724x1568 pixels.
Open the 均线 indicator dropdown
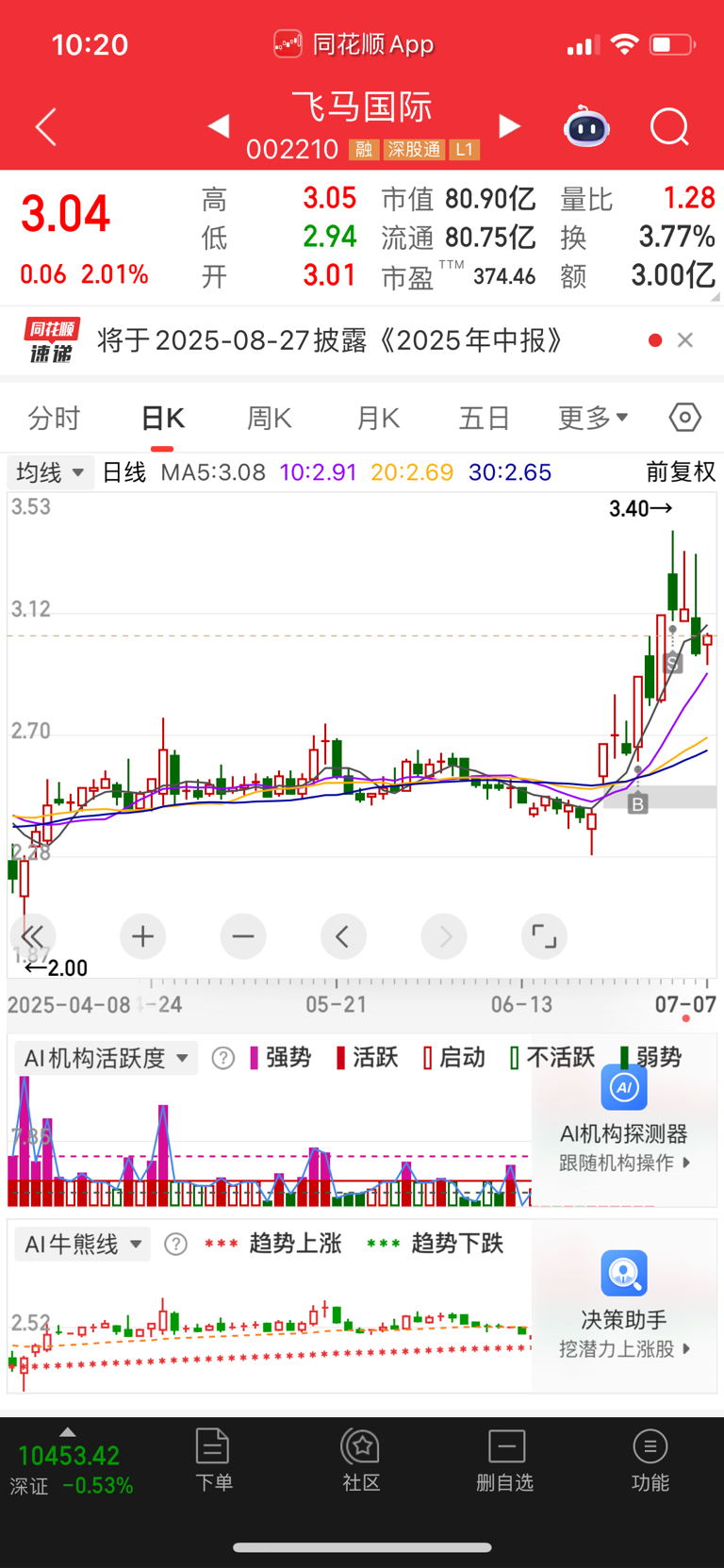(x=51, y=472)
